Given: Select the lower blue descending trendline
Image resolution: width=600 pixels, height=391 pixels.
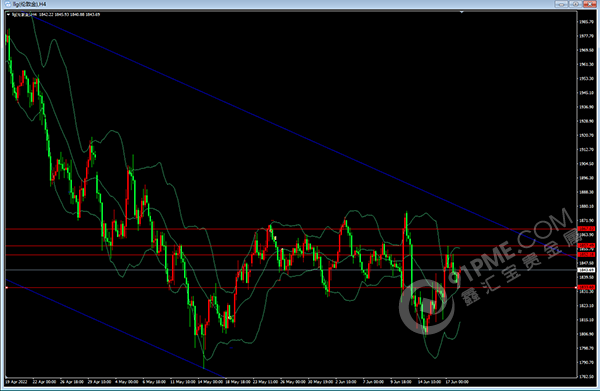Looking at the screenshot, I should [115, 328].
